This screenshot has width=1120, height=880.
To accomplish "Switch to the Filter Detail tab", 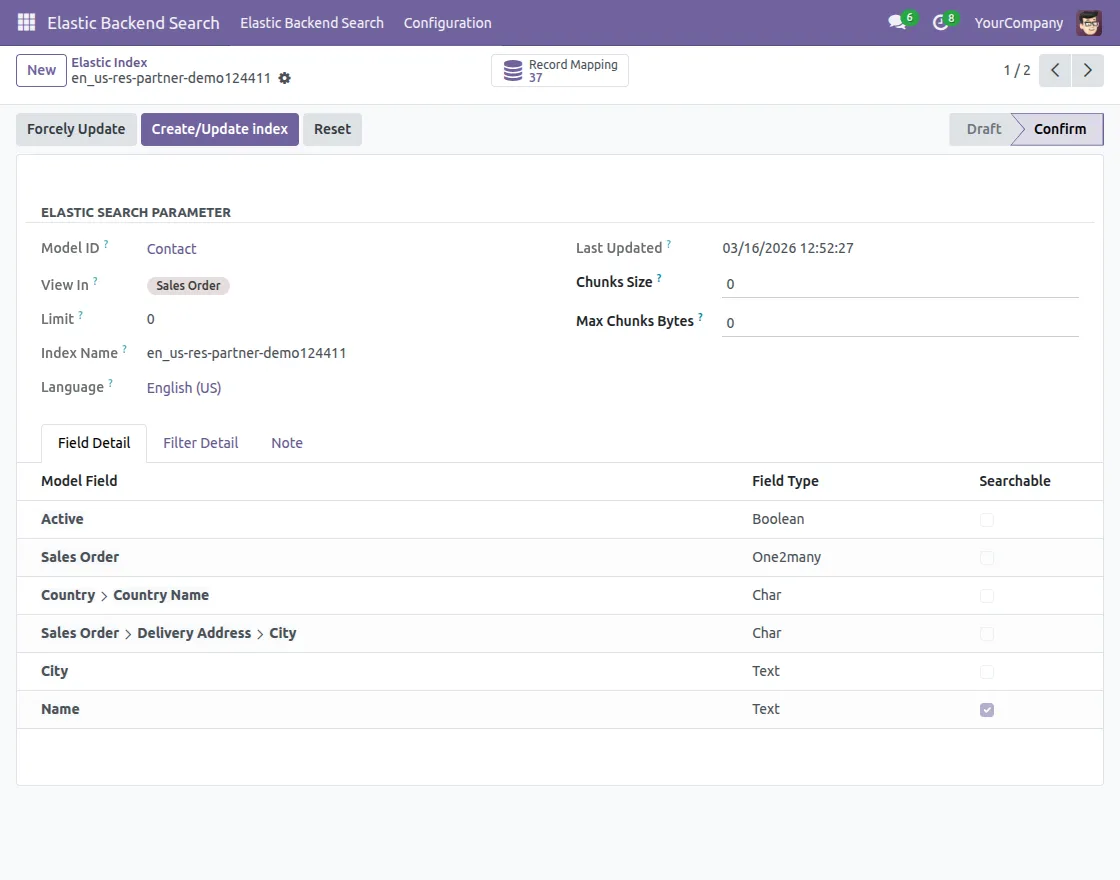I will [x=200, y=442].
